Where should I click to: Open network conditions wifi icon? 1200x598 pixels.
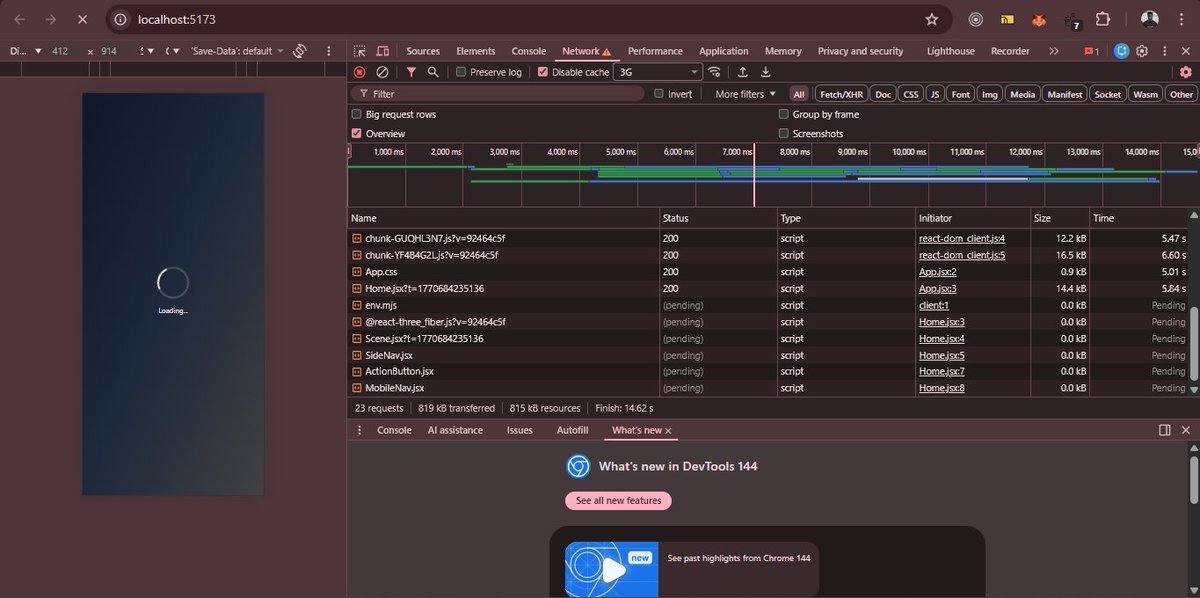point(714,72)
